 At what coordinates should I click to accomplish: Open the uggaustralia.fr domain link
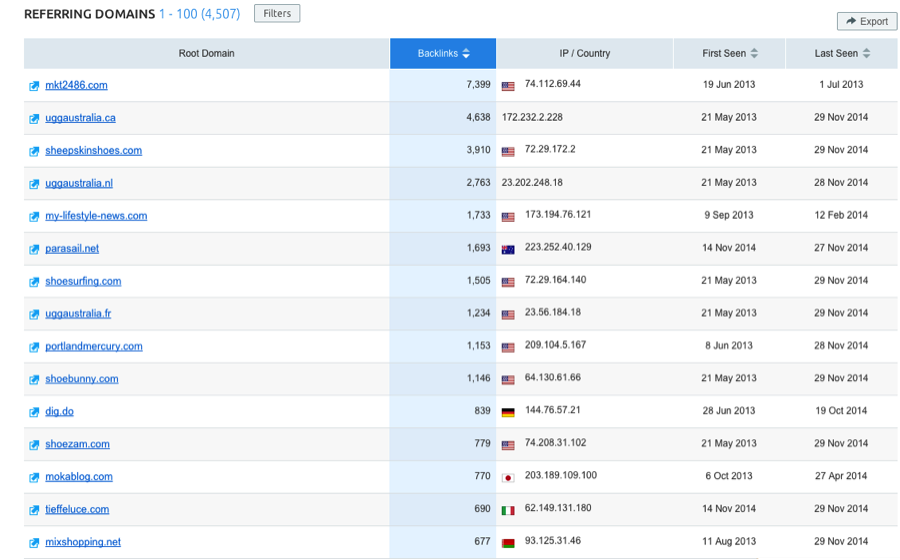point(78,313)
